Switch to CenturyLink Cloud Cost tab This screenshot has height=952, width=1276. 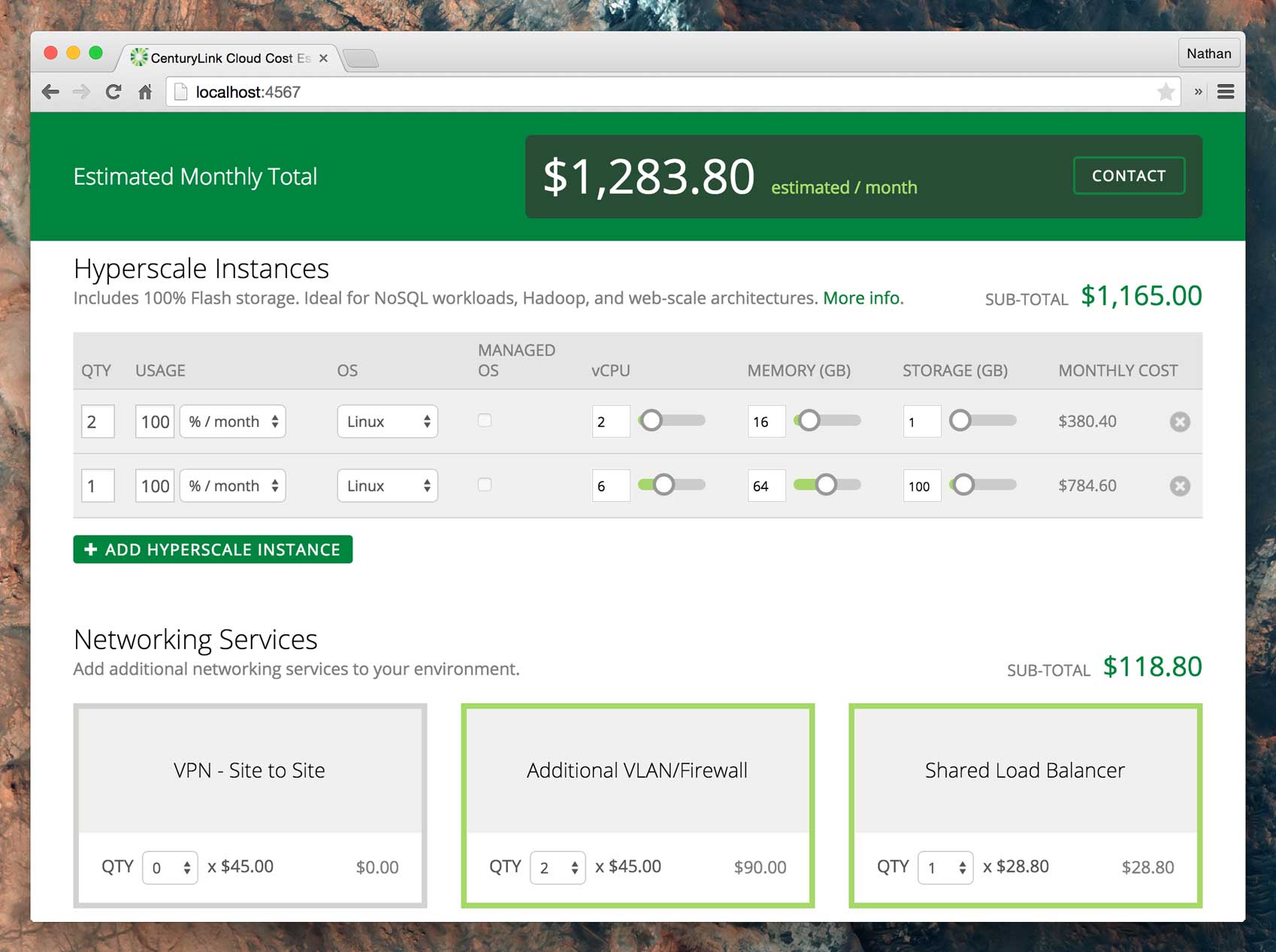(x=229, y=58)
